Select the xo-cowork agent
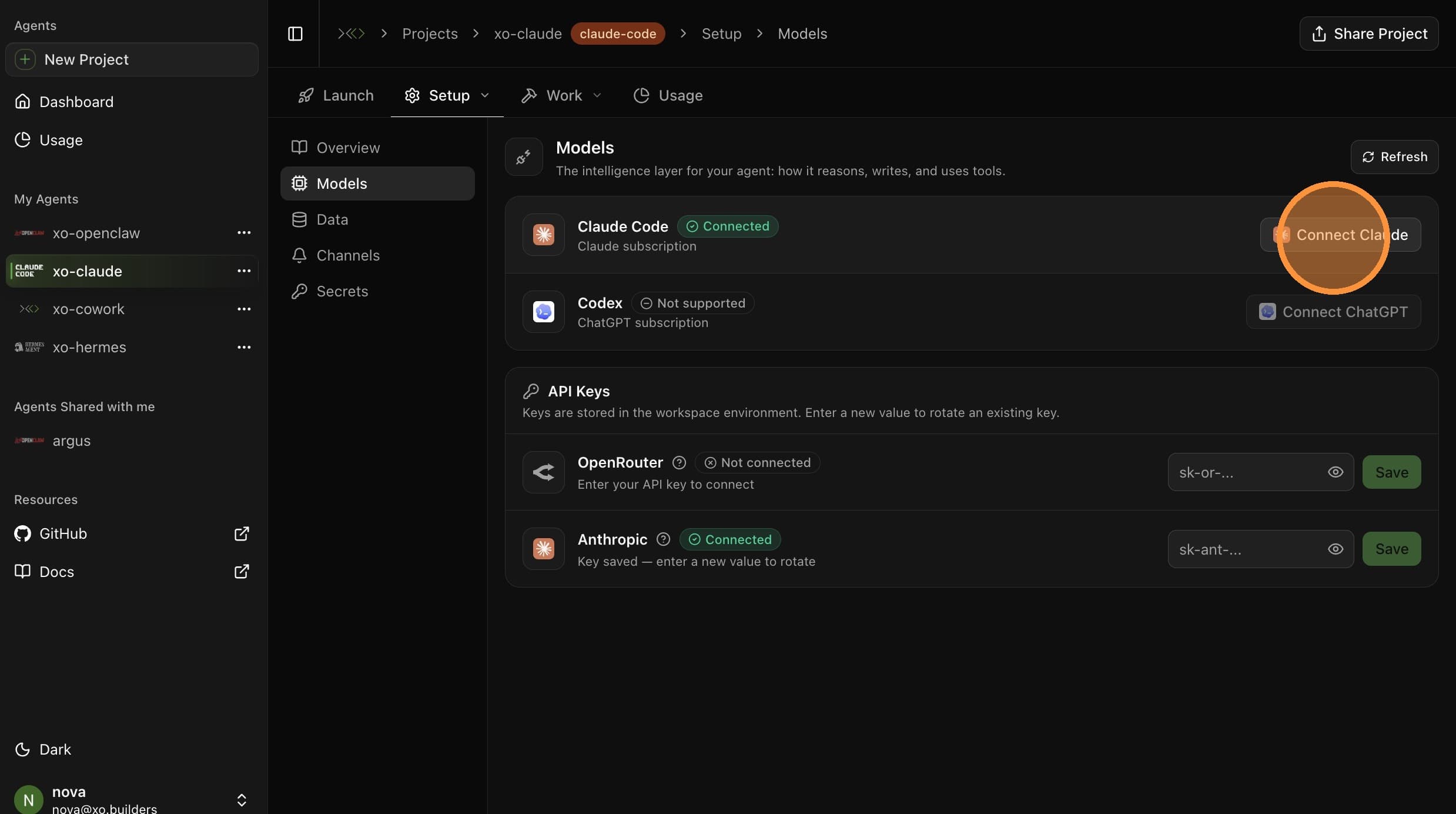1456x814 pixels. pyautogui.click(x=132, y=309)
